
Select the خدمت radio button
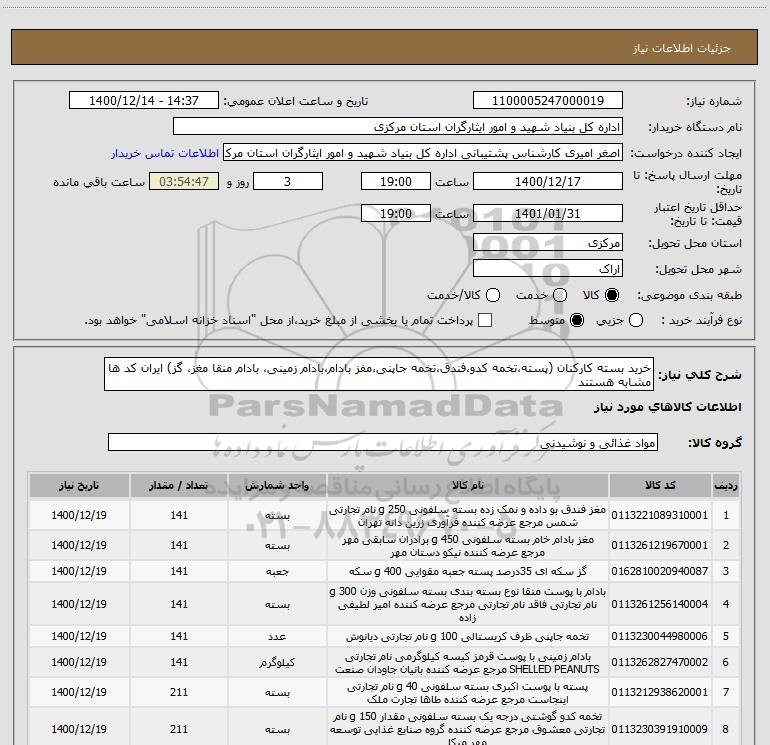click(x=560, y=295)
